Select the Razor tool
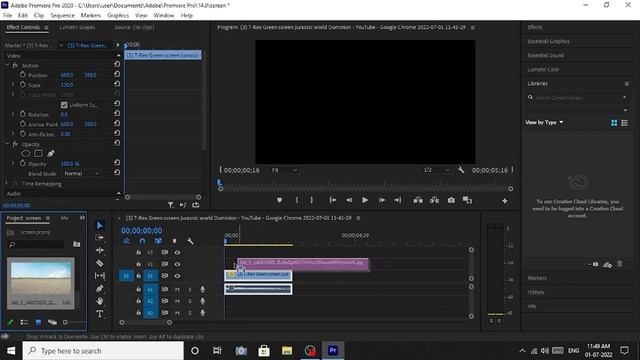This screenshot has width=640, height=360. [x=100, y=263]
